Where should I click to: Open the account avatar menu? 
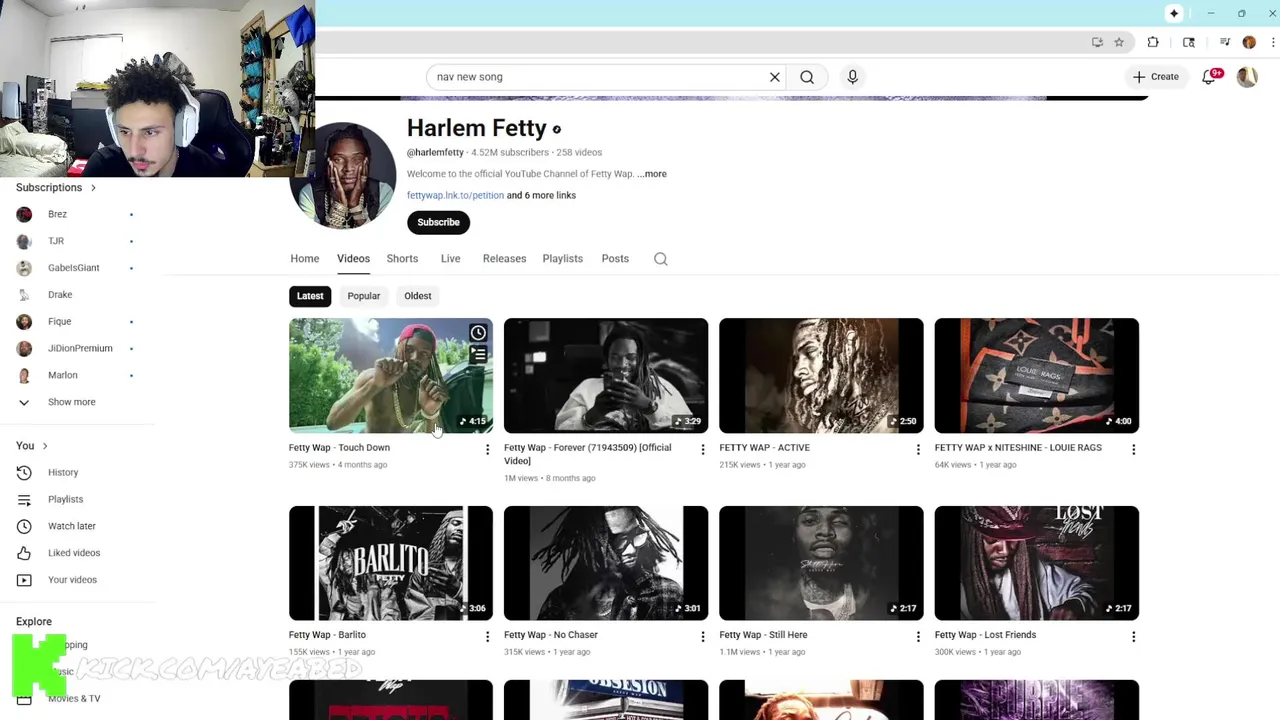[1247, 77]
